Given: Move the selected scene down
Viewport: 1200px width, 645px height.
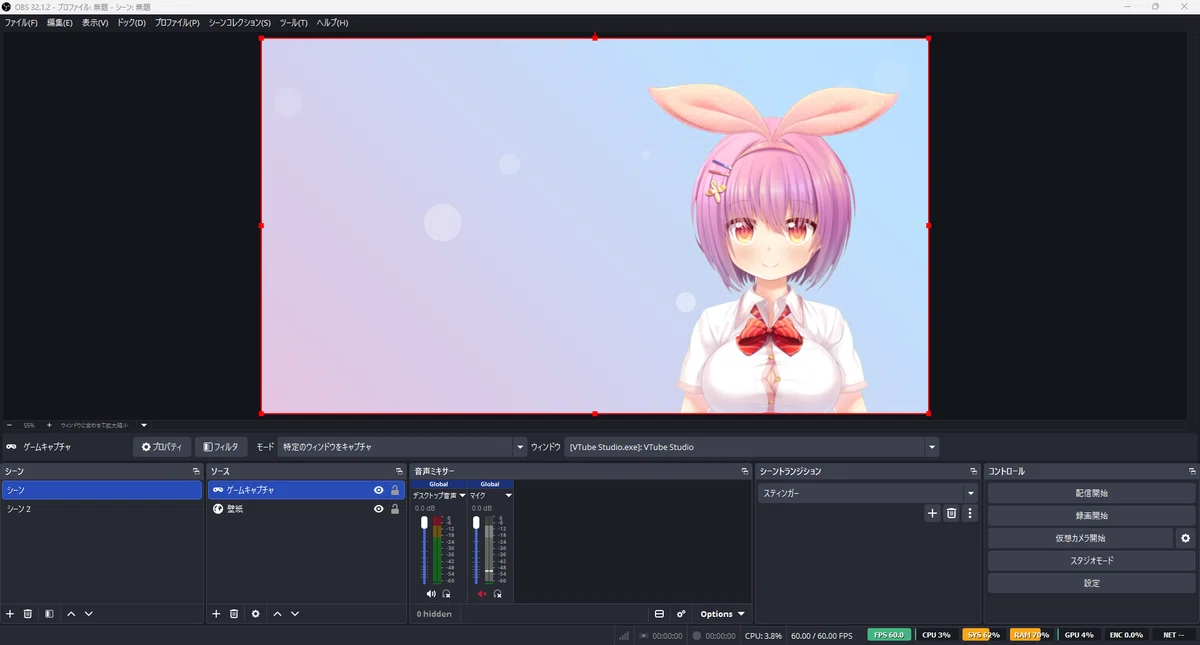Looking at the screenshot, I should point(89,614).
